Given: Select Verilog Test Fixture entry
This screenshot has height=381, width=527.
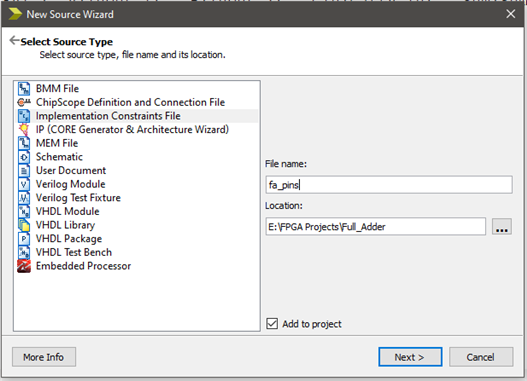Looking at the screenshot, I should [78, 198].
